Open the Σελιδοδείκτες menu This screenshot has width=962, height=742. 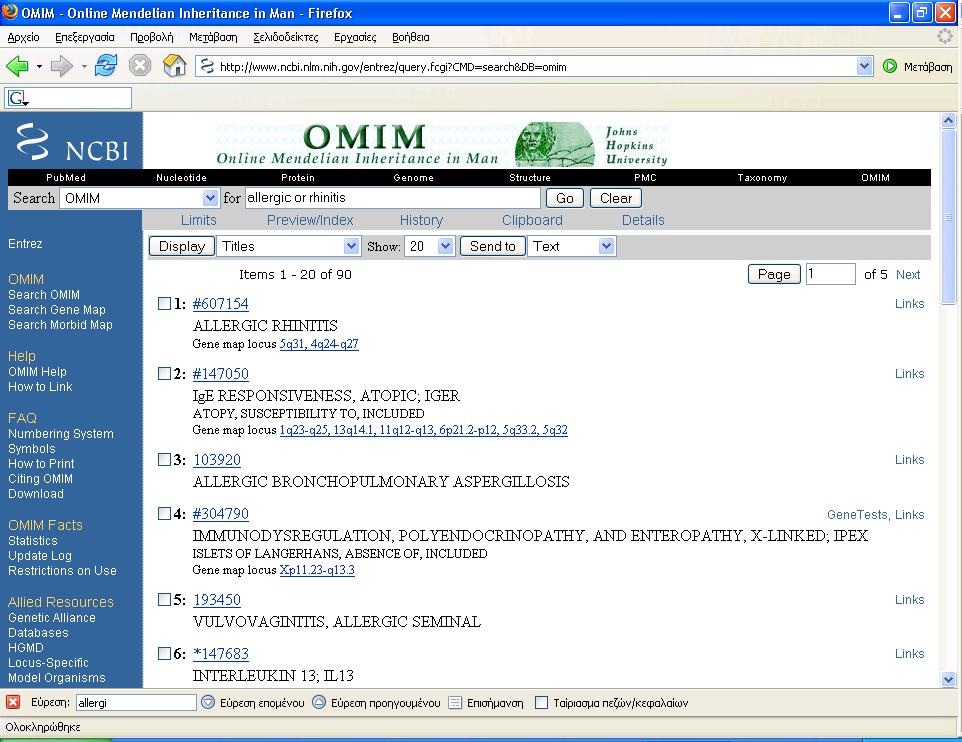(286, 37)
